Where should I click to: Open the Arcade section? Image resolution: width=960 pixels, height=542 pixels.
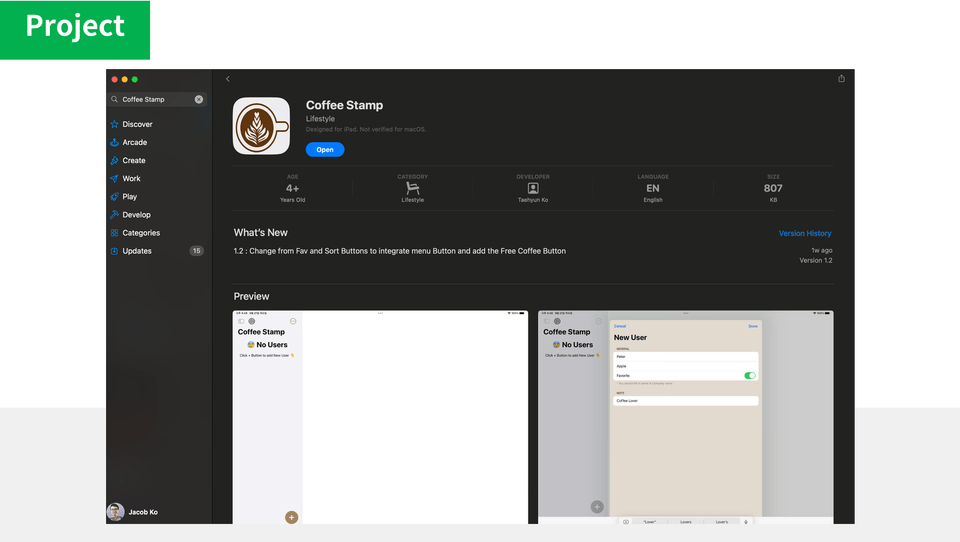click(x=135, y=142)
